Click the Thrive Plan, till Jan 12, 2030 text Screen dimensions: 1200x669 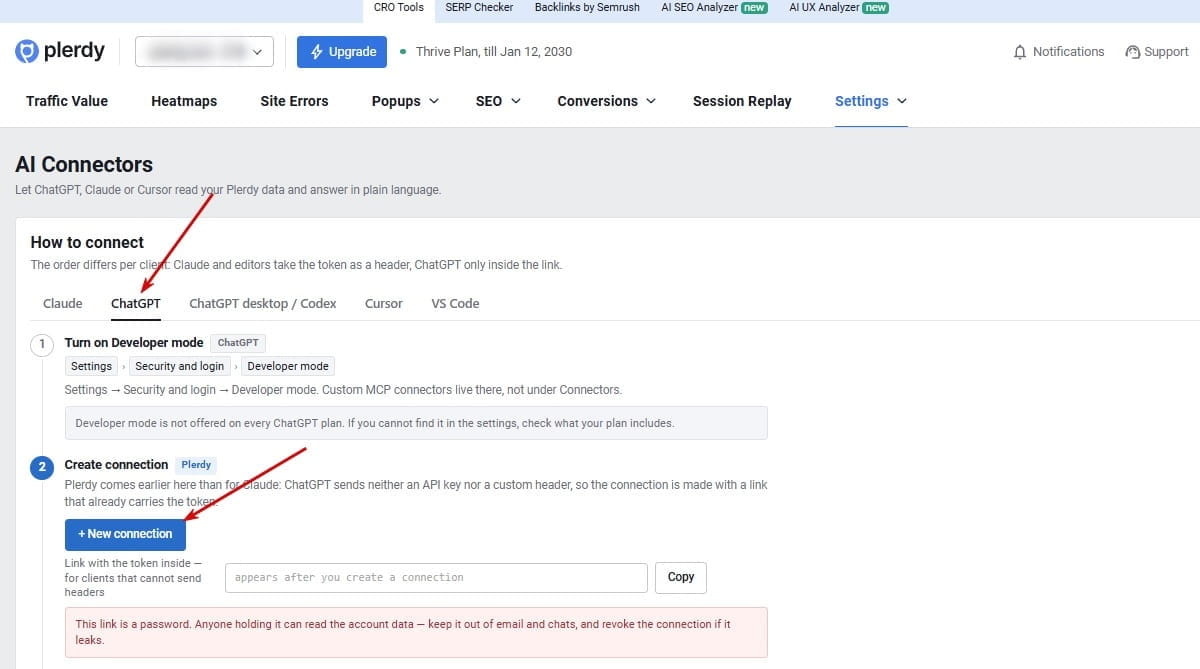pos(494,52)
